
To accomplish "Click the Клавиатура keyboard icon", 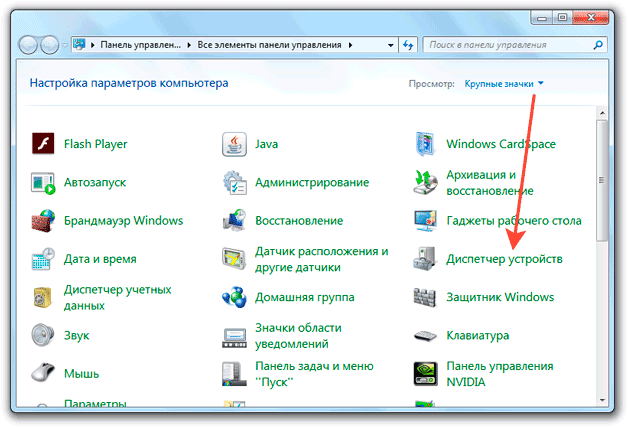I will [425, 336].
